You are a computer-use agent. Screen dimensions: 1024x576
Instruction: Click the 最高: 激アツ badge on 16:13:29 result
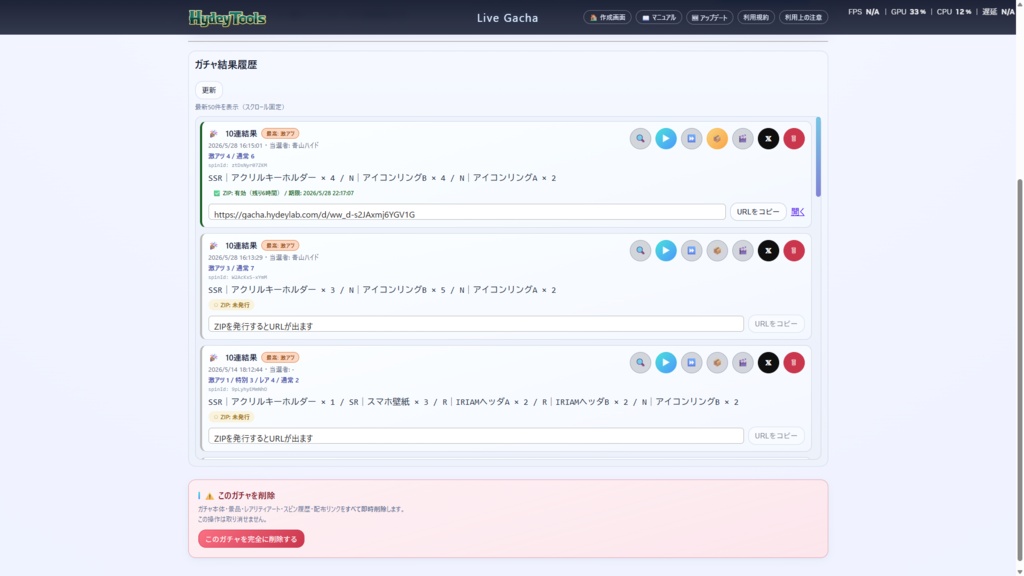(x=280, y=246)
